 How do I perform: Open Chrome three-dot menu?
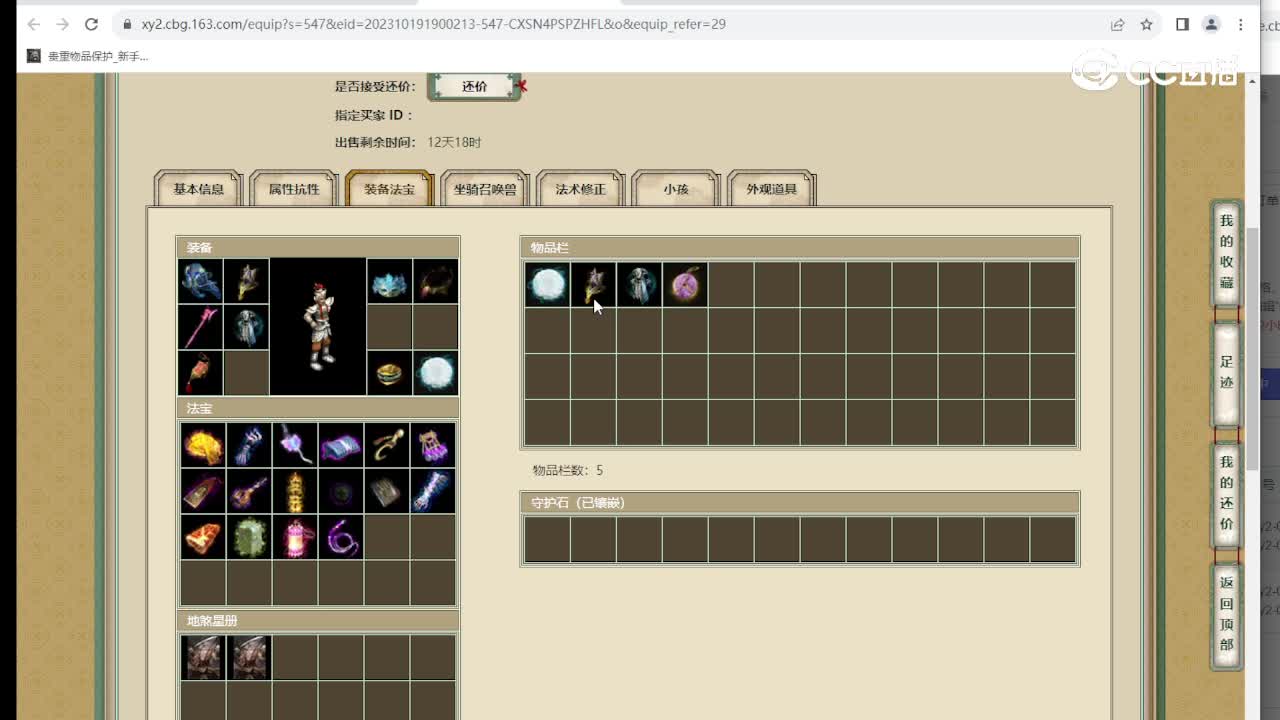pos(1241,24)
